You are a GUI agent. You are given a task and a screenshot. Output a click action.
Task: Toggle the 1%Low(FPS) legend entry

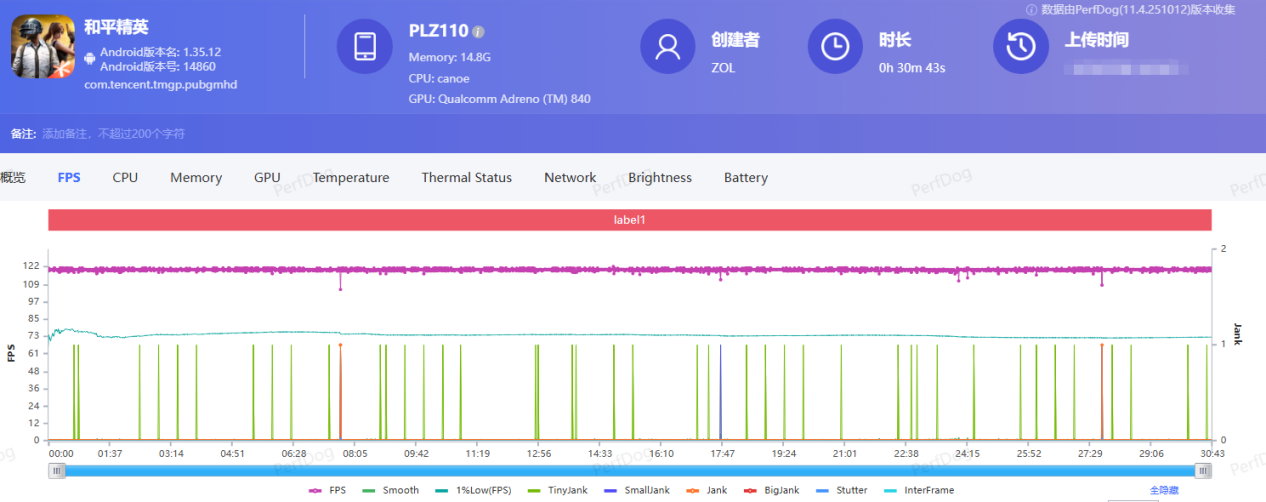(x=477, y=490)
